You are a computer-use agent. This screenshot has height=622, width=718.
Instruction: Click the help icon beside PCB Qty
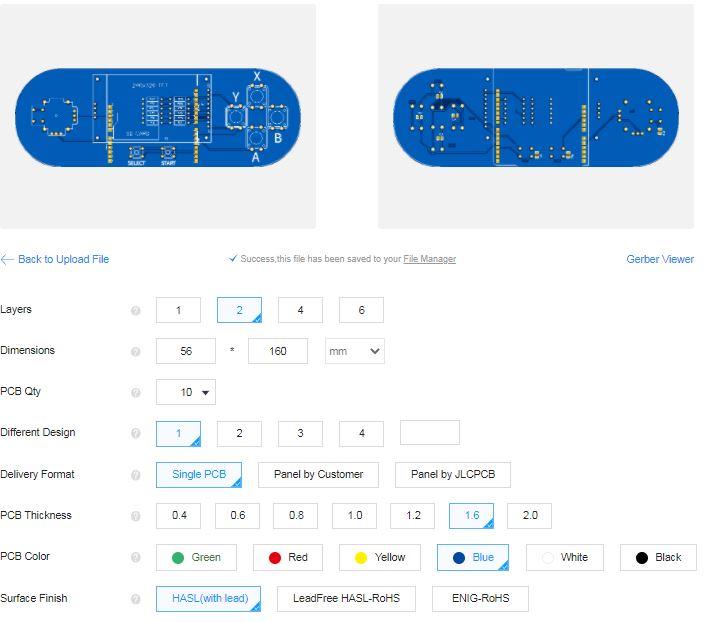(136, 393)
